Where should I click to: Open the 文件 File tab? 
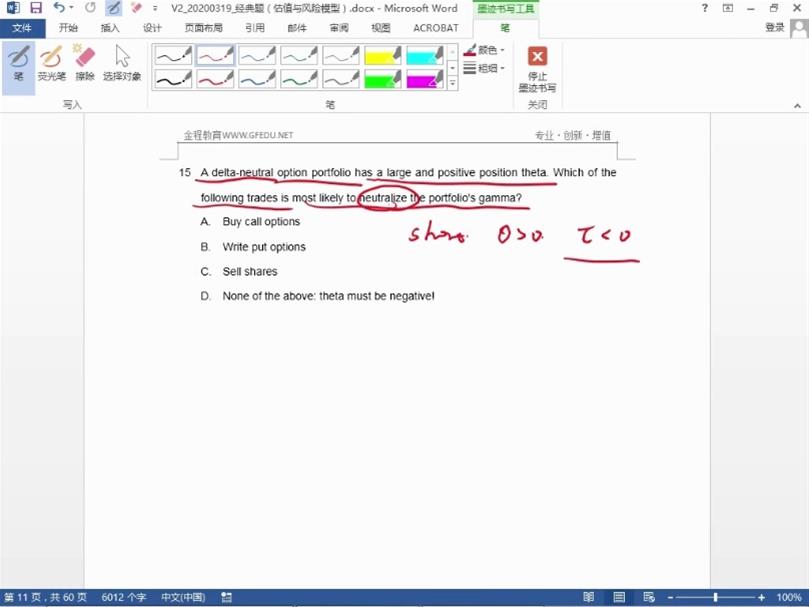click(x=22, y=28)
